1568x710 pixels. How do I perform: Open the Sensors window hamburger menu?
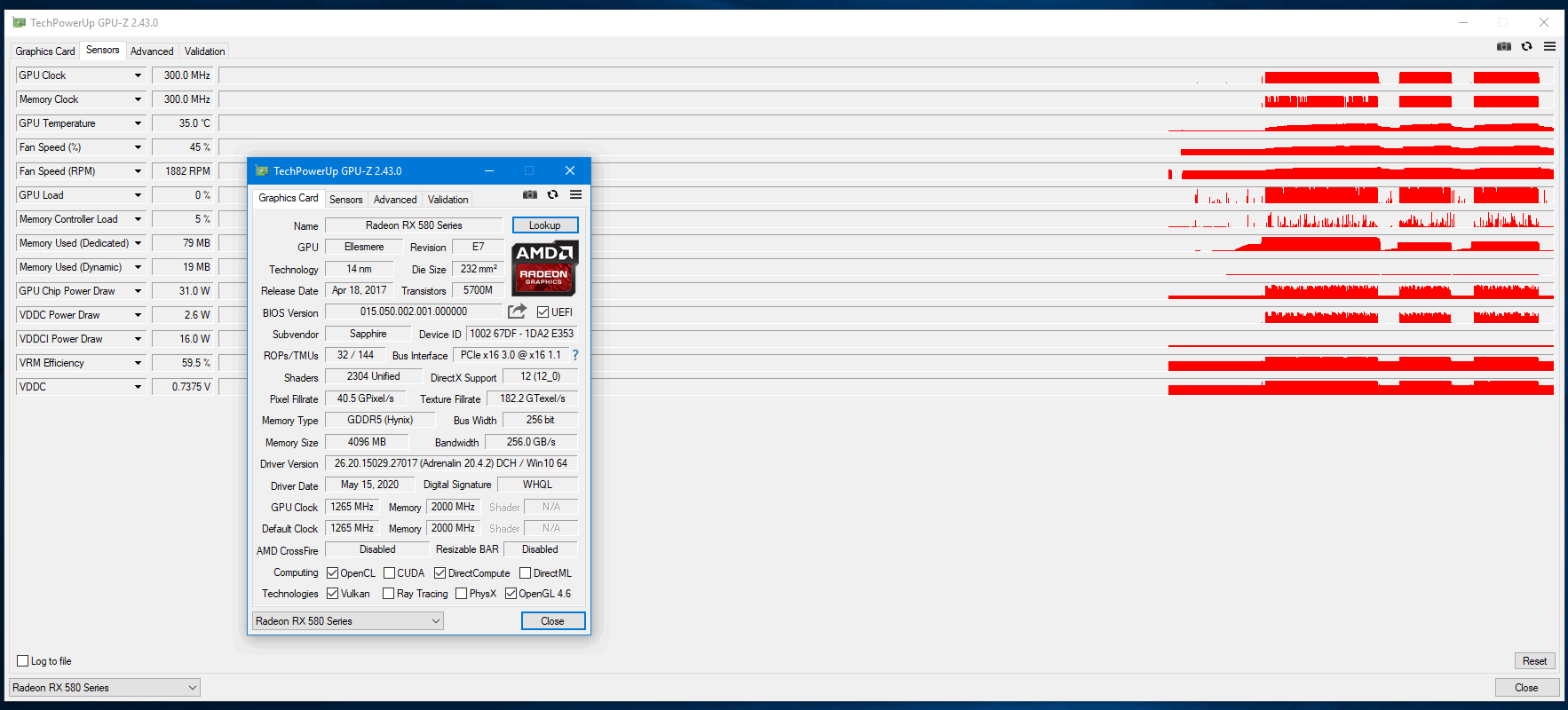1549,46
